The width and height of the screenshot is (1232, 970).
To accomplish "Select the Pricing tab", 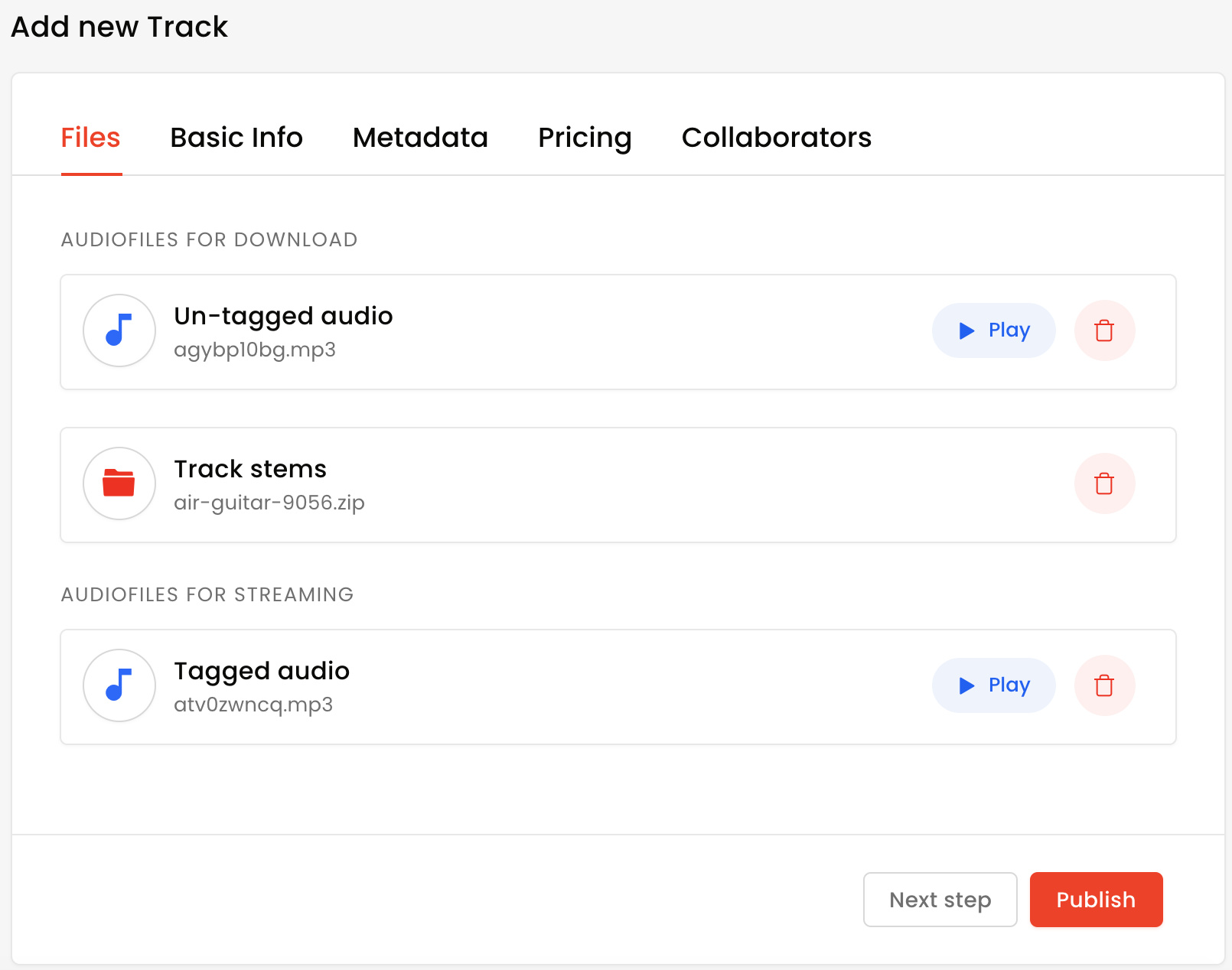I will point(585,138).
